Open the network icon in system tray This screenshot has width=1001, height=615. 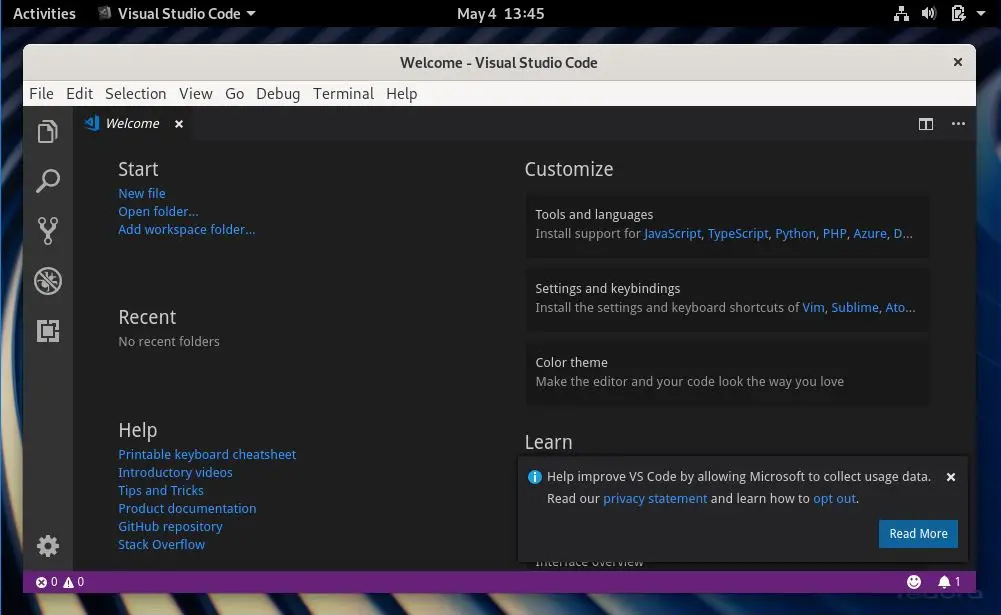[x=901, y=13]
